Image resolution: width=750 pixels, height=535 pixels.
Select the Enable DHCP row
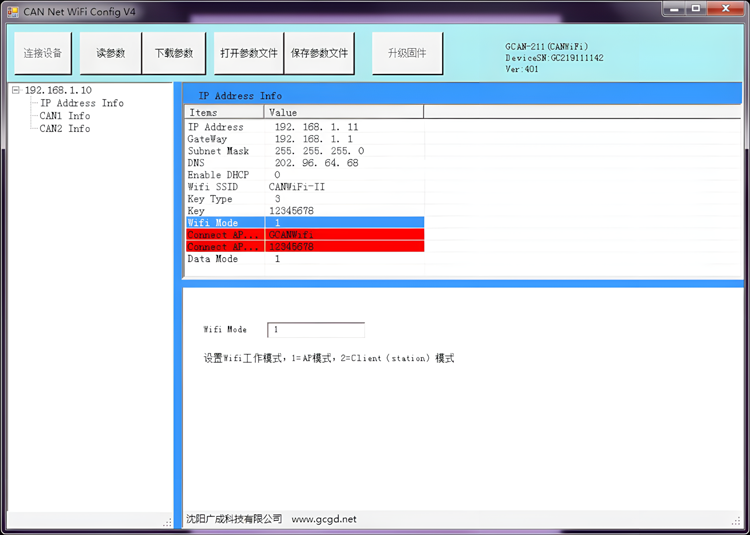tap(218, 175)
